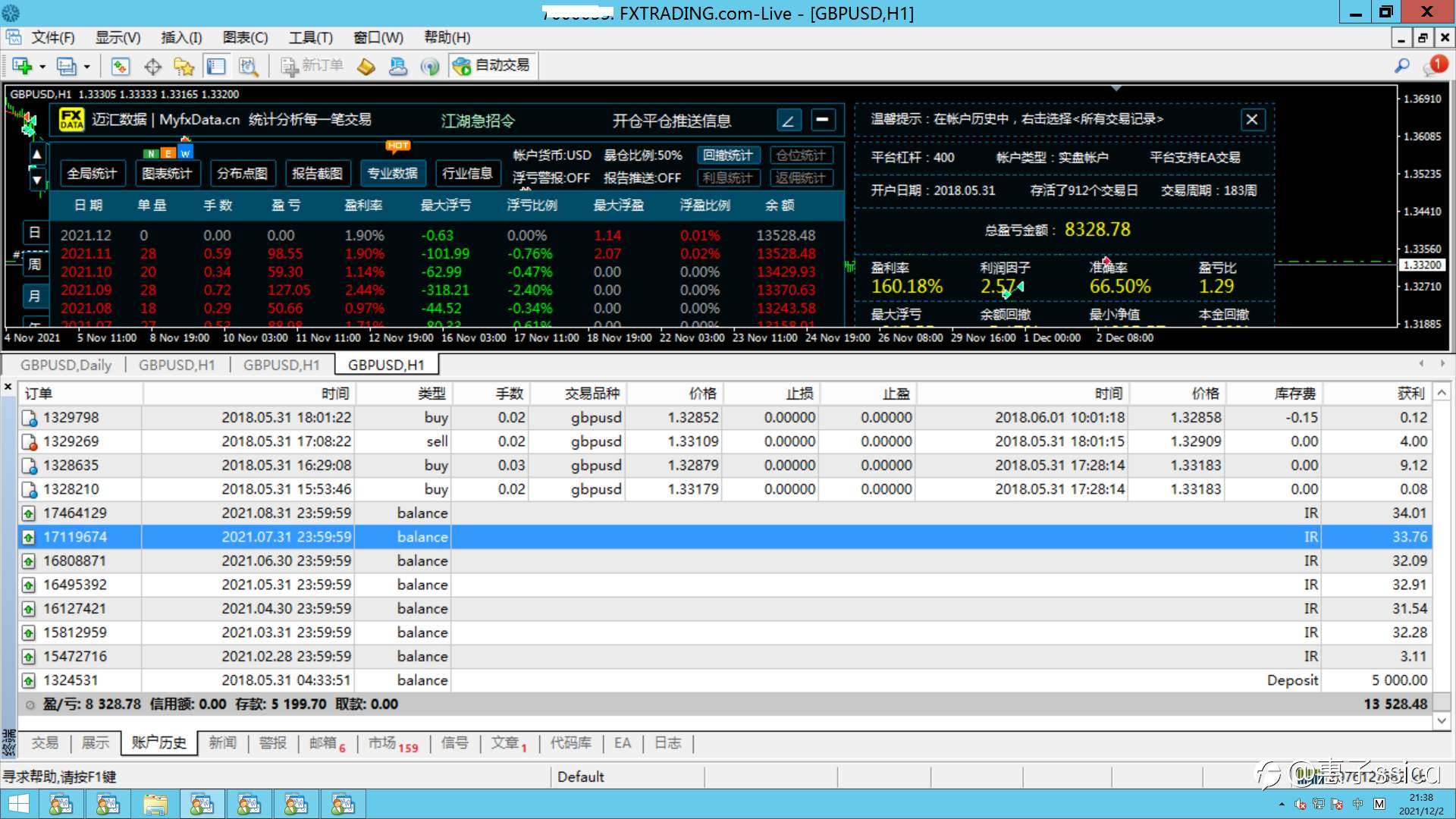Click the down arrow in MyfxData panel
Image resolution: width=1456 pixels, height=819 pixels.
point(36,180)
